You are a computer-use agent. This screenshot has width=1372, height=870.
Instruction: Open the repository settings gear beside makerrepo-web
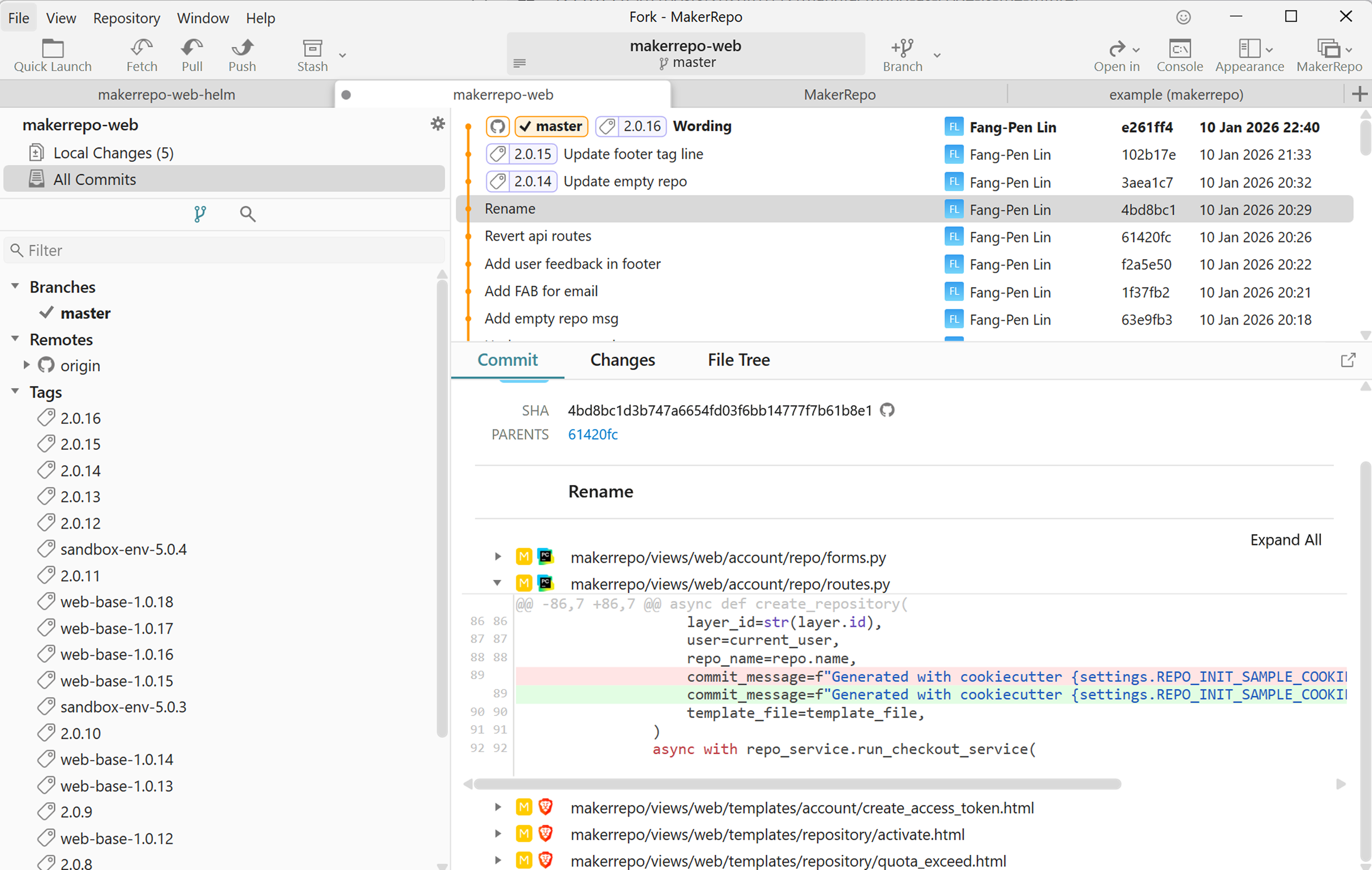(x=438, y=124)
